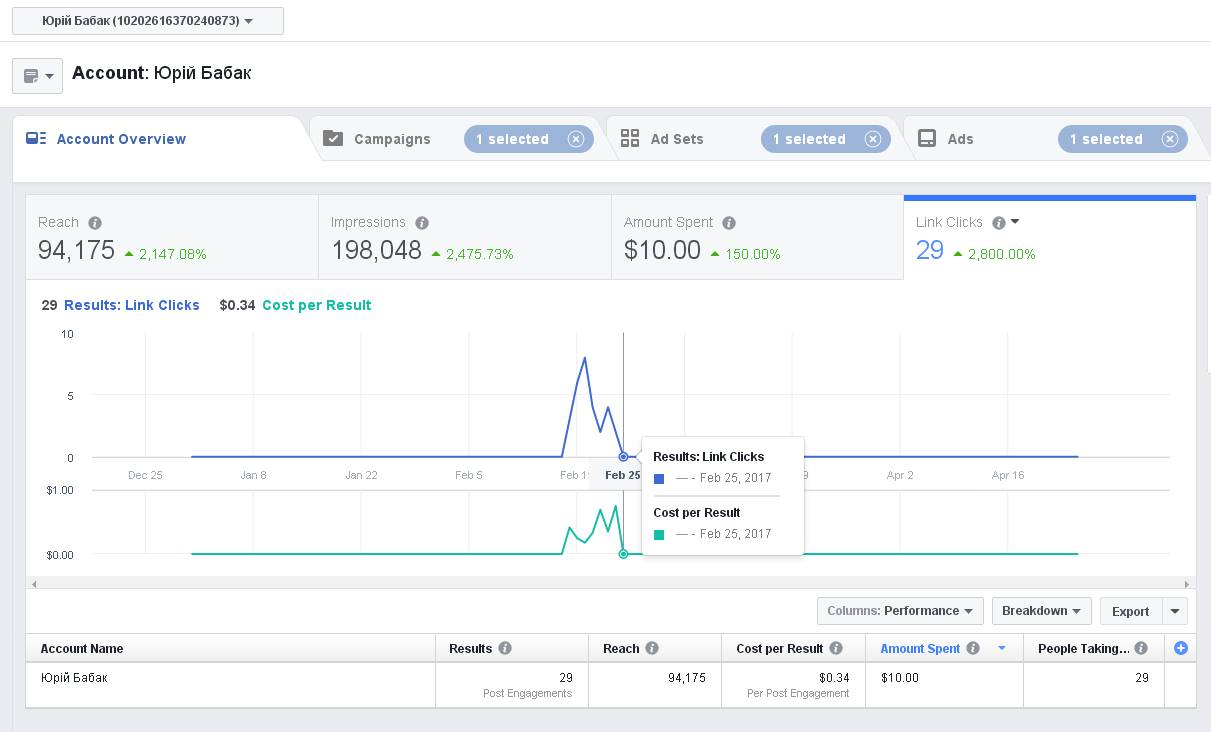Click info icon beside Impressions metric
The image size is (1211, 732).
click(x=422, y=223)
